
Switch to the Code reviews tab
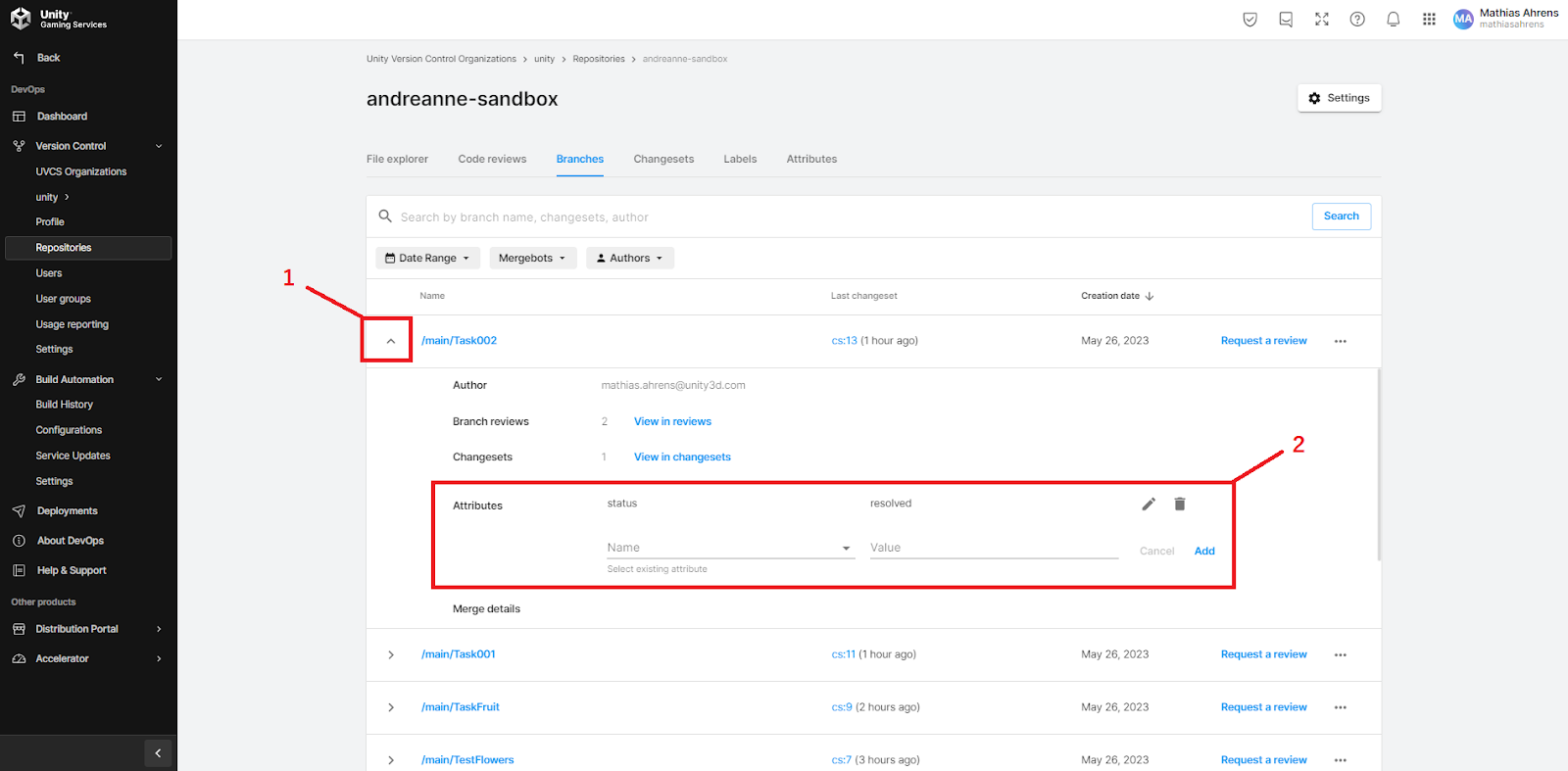[492, 159]
